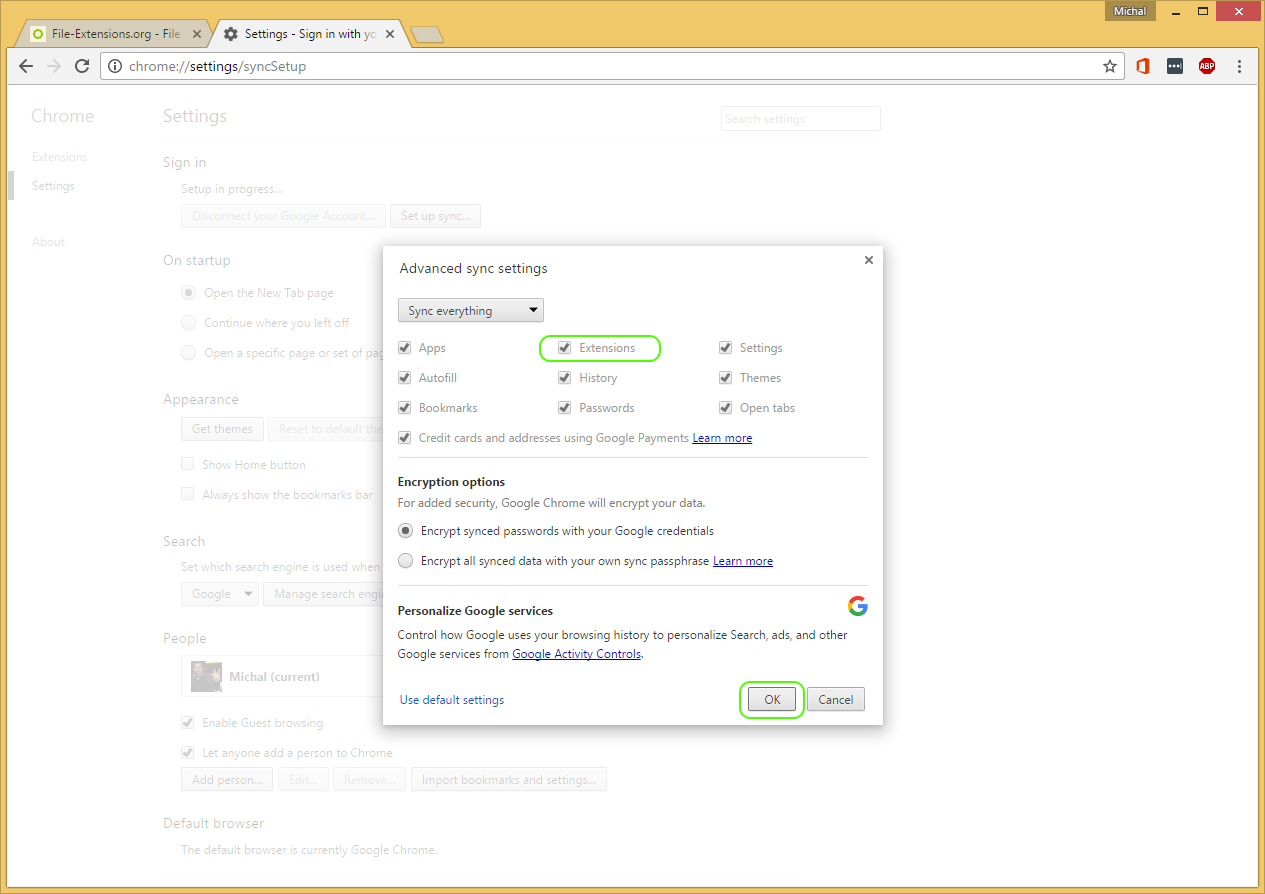
Task: Disable syncing of Themes
Action: click(x=725, y=377)
